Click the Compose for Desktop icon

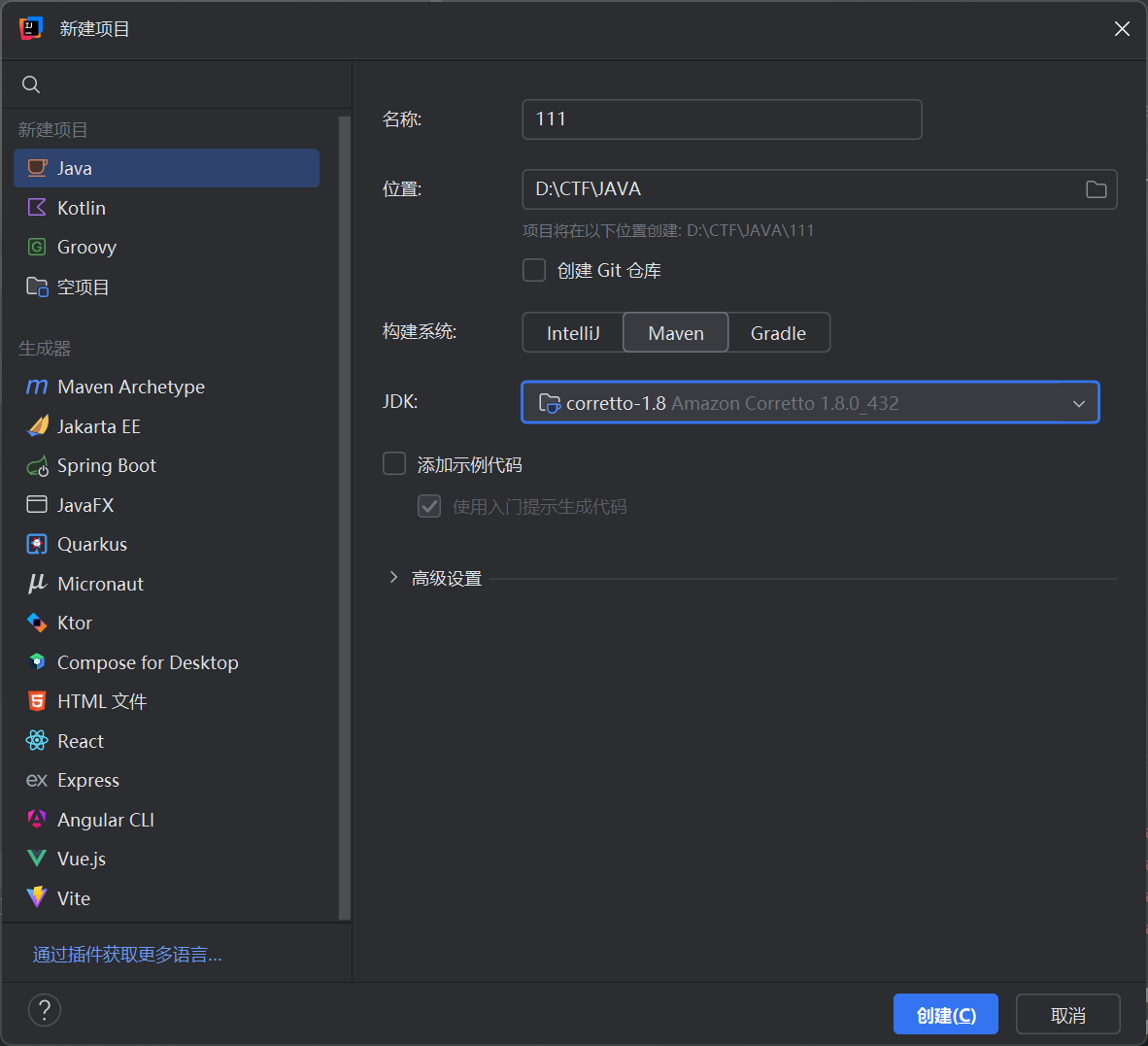[x=37, y=661]
